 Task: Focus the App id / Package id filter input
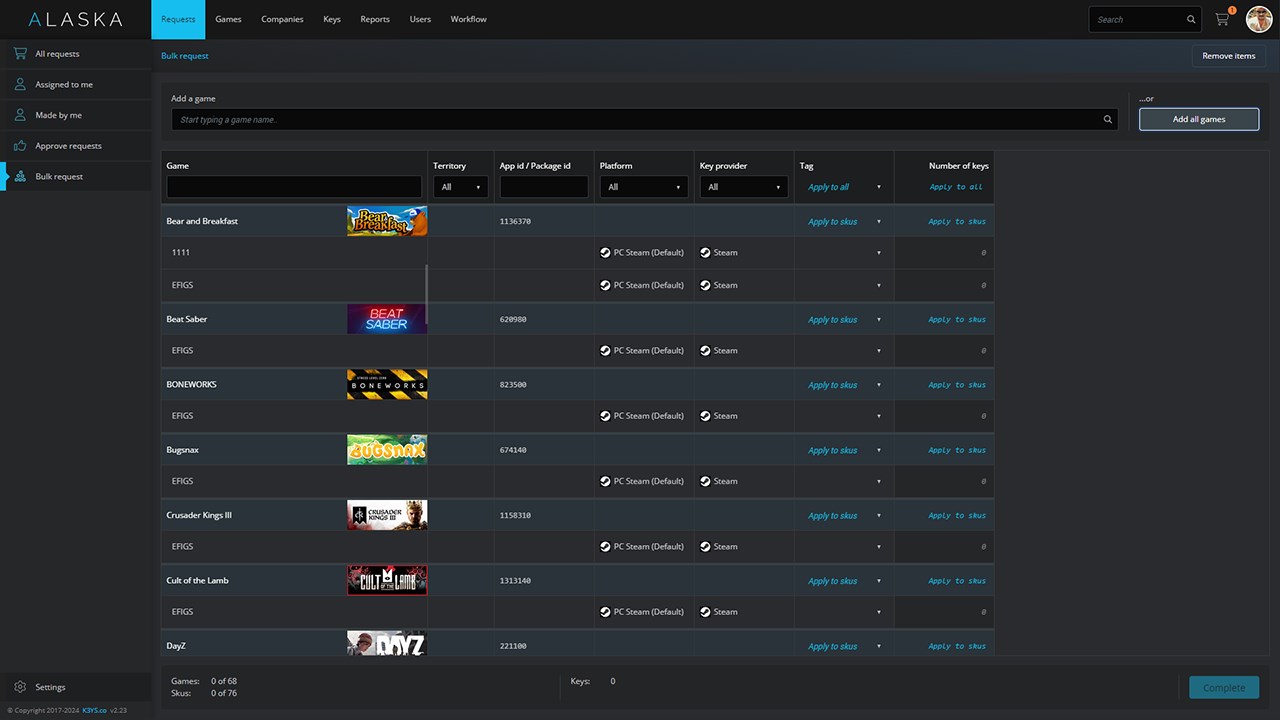(544, 187)
